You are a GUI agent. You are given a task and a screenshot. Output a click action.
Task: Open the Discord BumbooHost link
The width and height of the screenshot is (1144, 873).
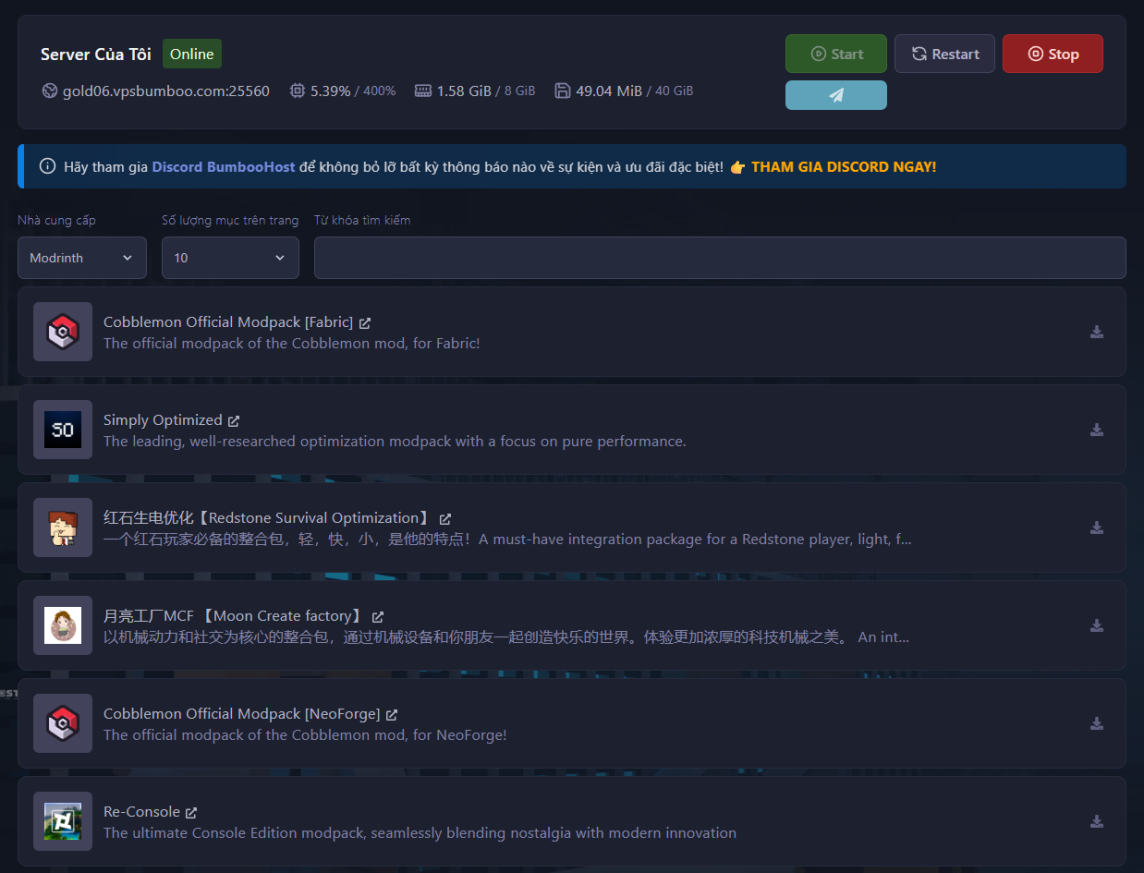(x=223, y=166)
